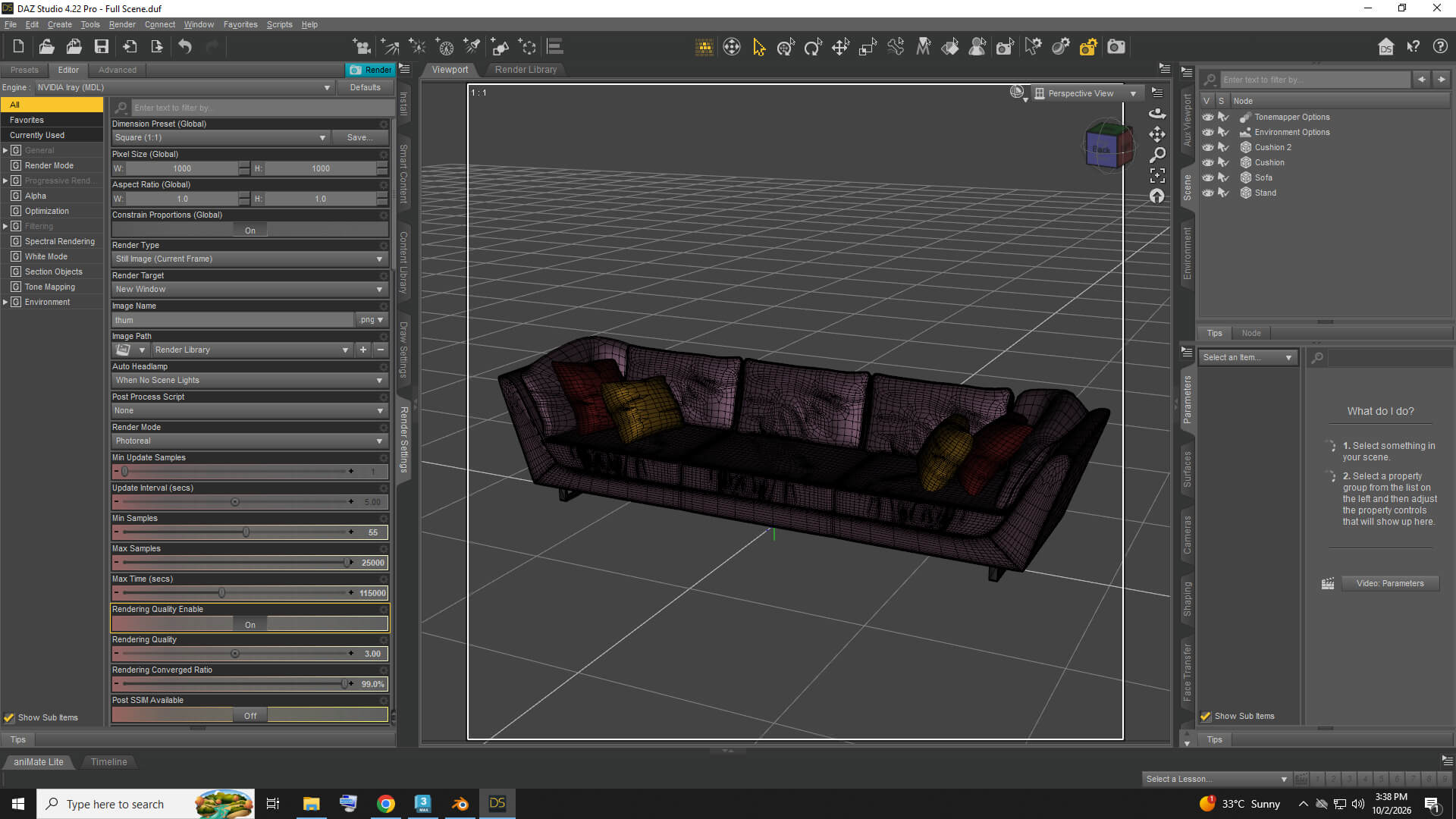The width and height of the screenshot is (1456, 819).
Task: Open the DAZ home icon at top right
Action: [x=1385, y=47]
